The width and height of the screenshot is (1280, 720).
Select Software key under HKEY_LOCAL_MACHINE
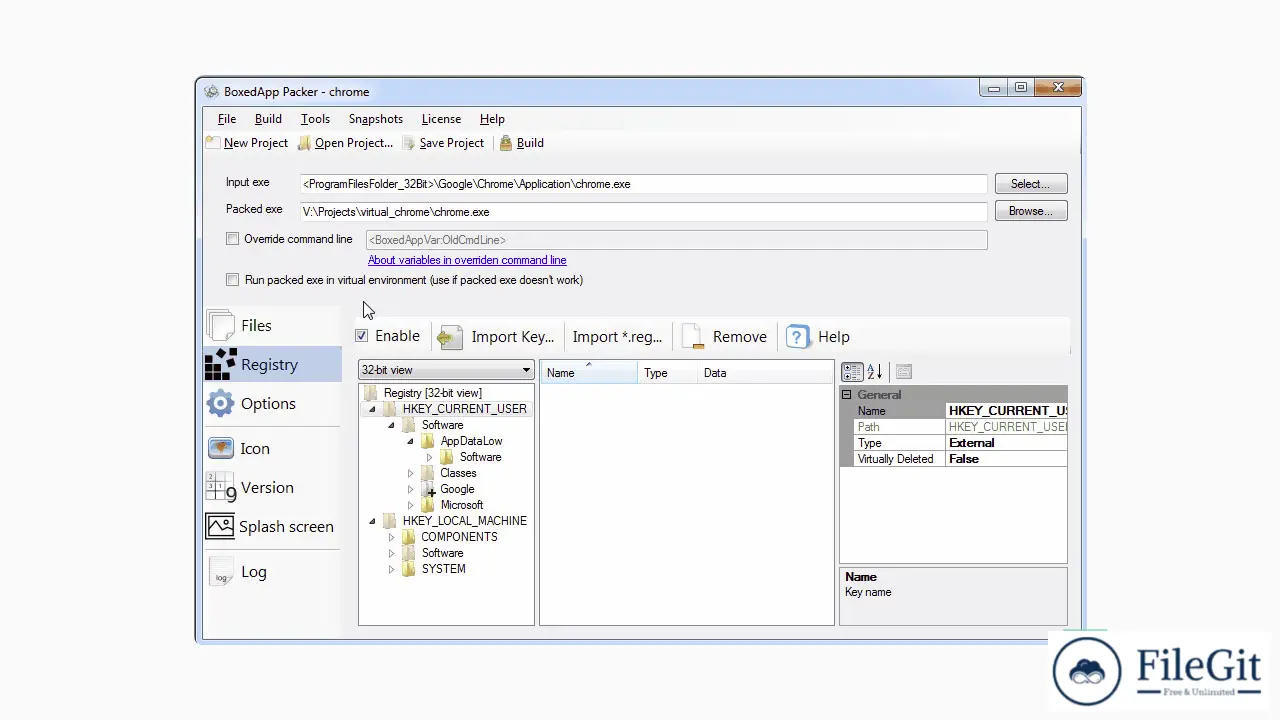click(442, 553)
